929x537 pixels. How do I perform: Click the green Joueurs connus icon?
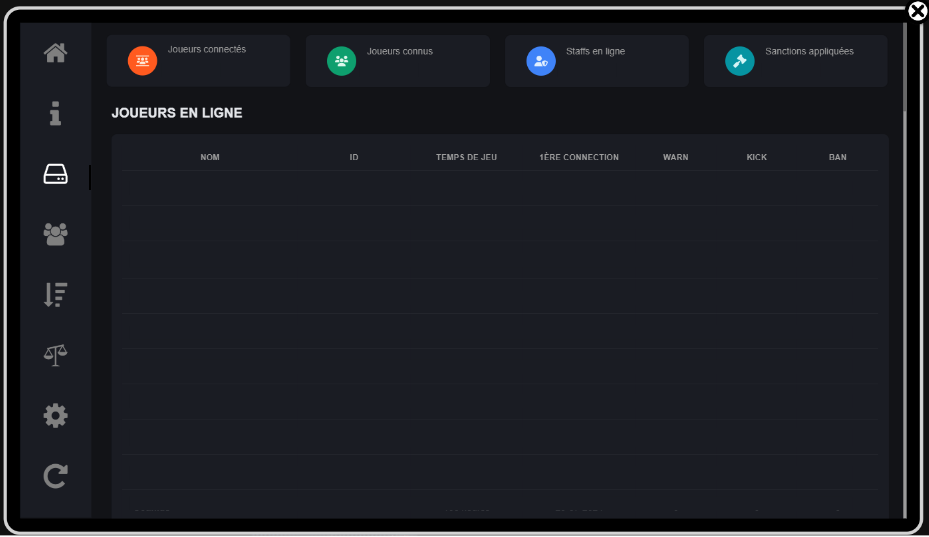pyautogui.click(x=342, y=61)
